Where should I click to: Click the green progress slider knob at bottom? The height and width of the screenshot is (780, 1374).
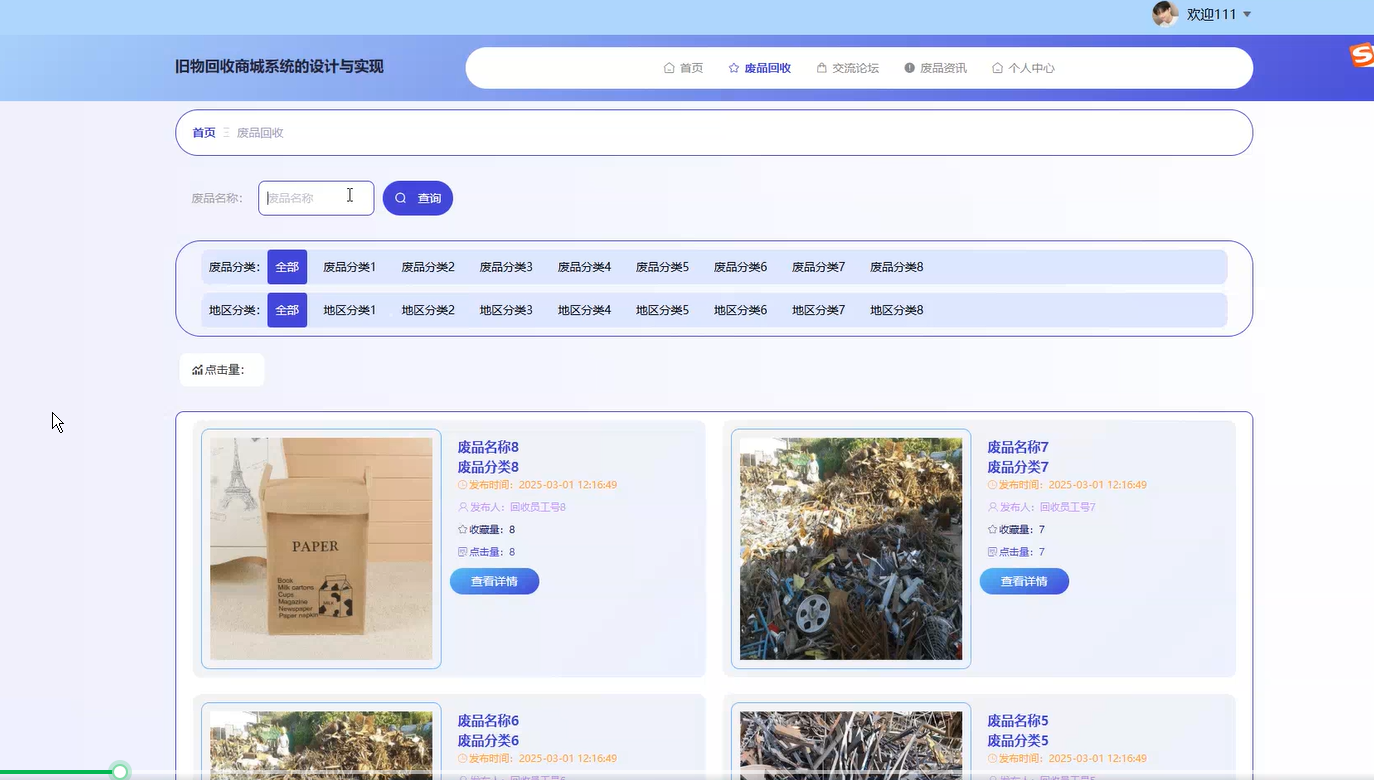coord(120,772)
